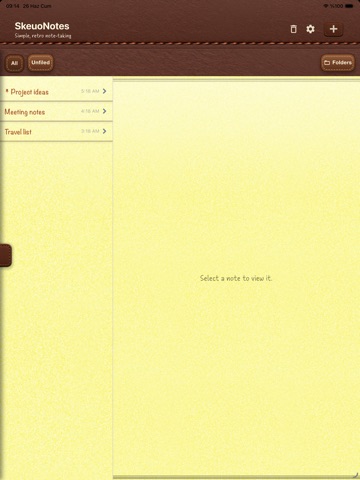Tap the SkeuoNotes app title
360x480 pixels.
coord(42,26)
